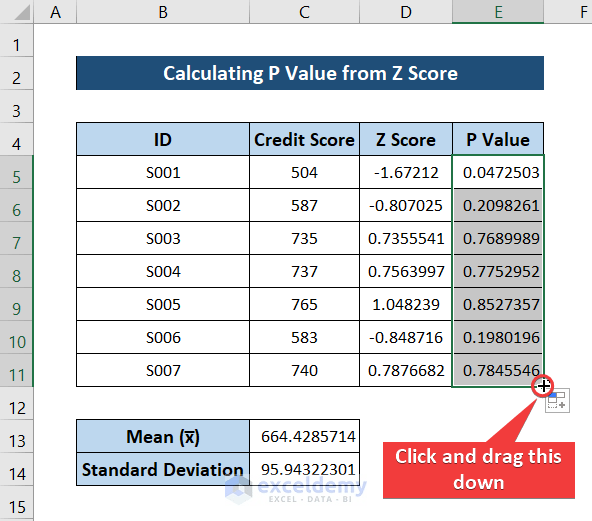The height and width of the screenshot is (521, 592).
Task: Select column C header
Action: 304,12
